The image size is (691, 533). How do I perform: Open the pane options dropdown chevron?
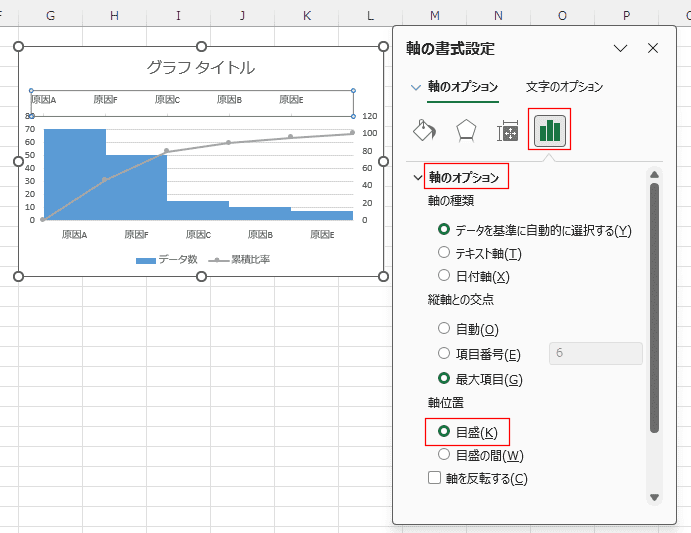[620, 48]
